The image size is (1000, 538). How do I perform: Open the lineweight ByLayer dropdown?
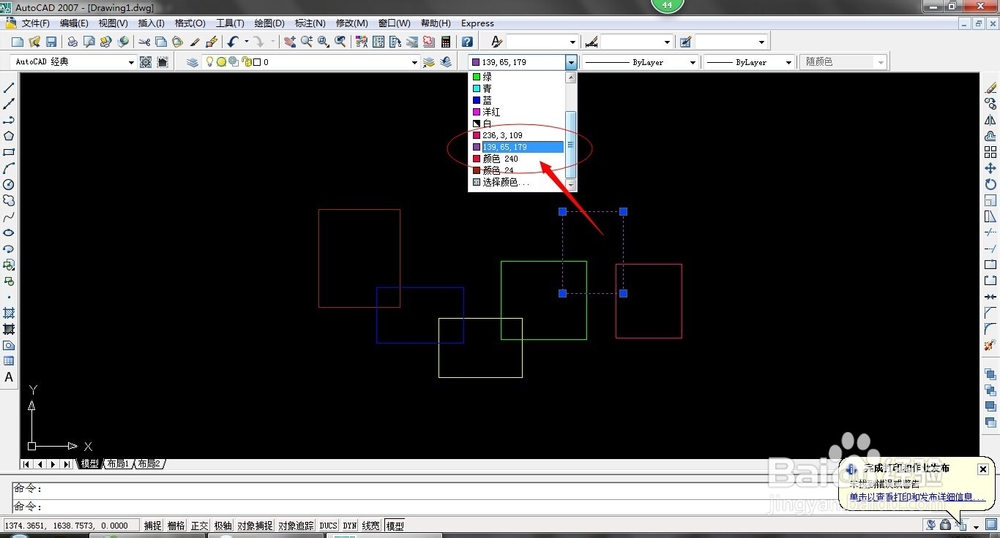click(788, 62)
